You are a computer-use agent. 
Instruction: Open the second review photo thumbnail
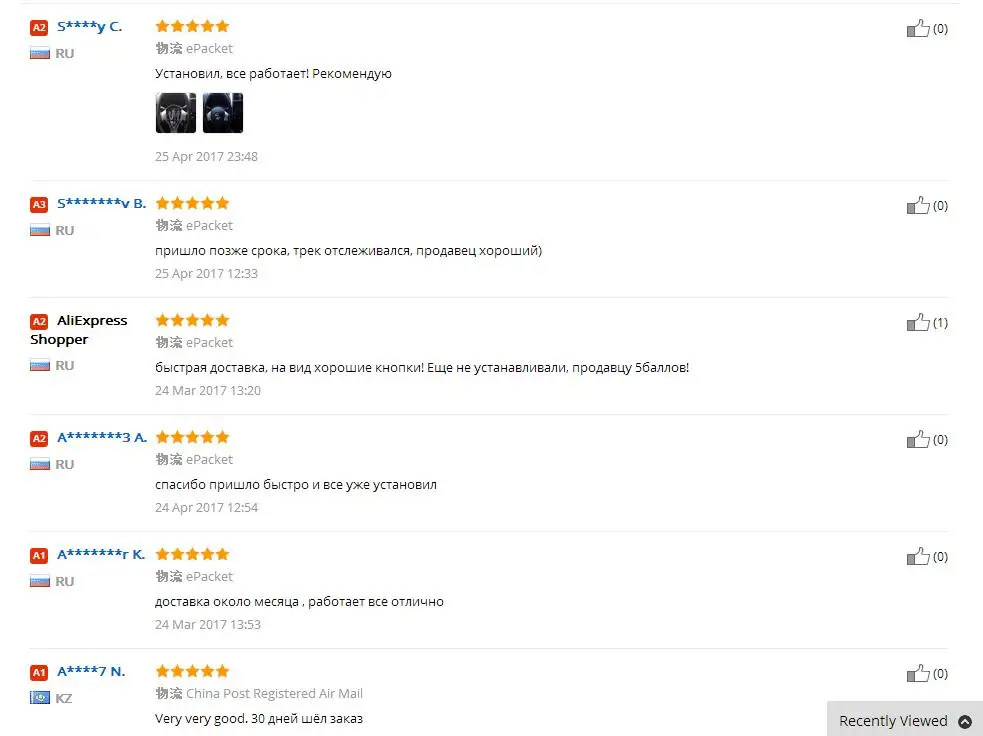(223, 113)
